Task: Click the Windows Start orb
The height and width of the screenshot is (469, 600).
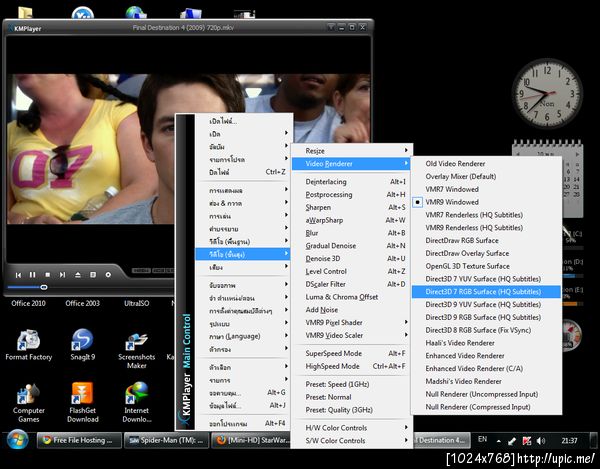Action: (18, 440)
